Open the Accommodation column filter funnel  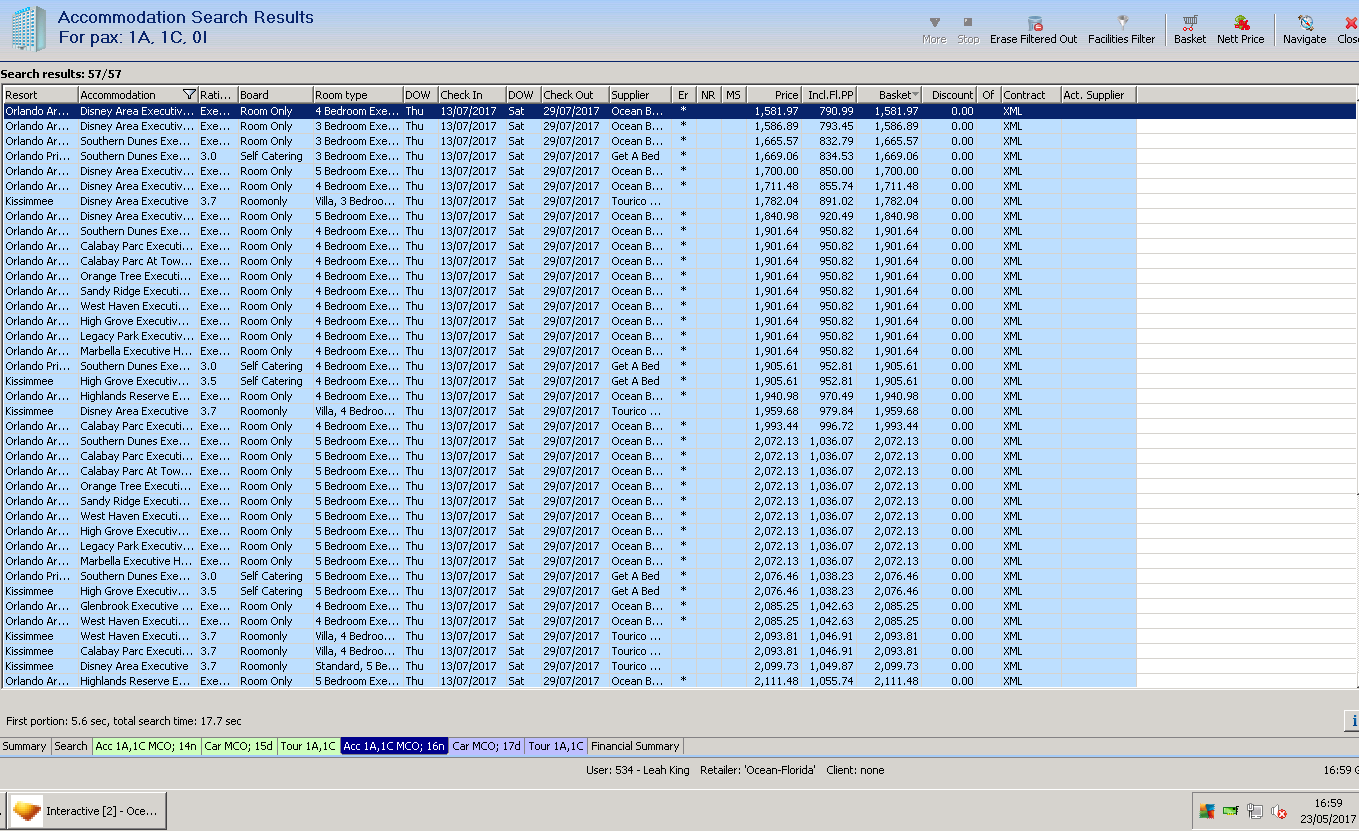point(189,95)
